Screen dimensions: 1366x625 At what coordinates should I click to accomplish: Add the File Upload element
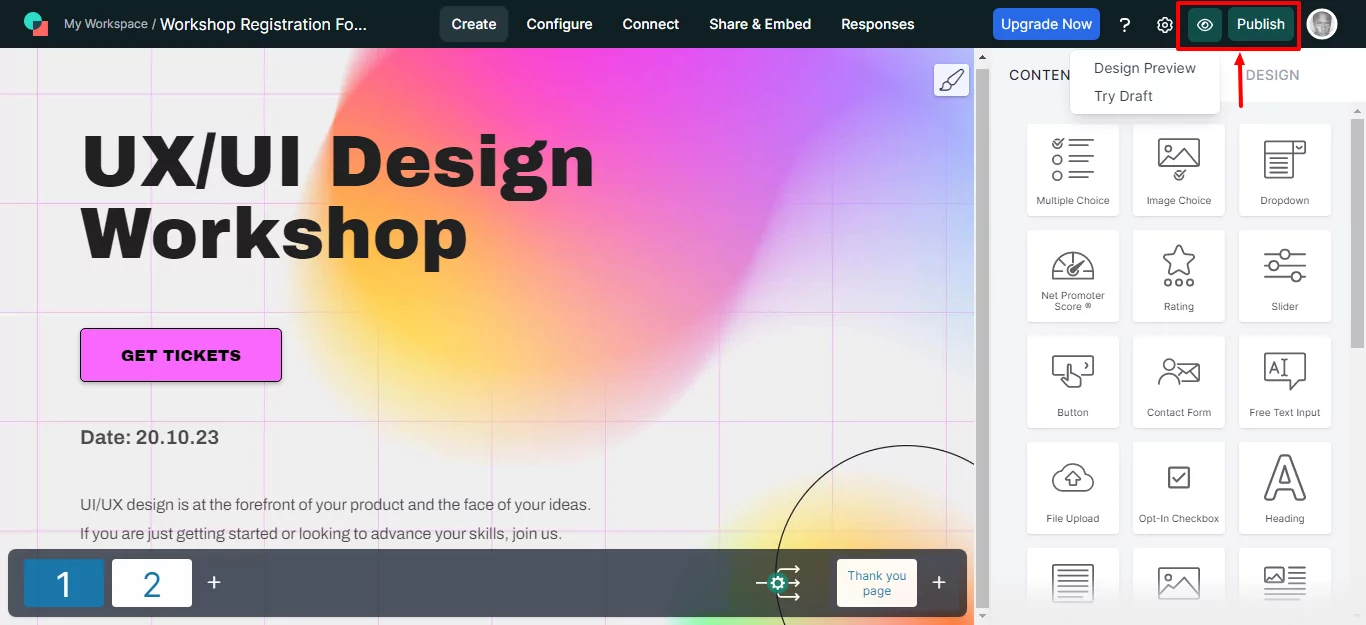tap(1072, 488)
